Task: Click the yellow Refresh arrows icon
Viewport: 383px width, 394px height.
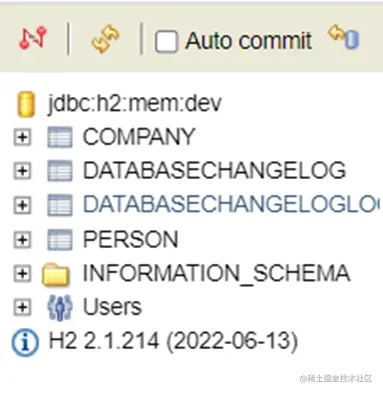Action: [105, 40]
